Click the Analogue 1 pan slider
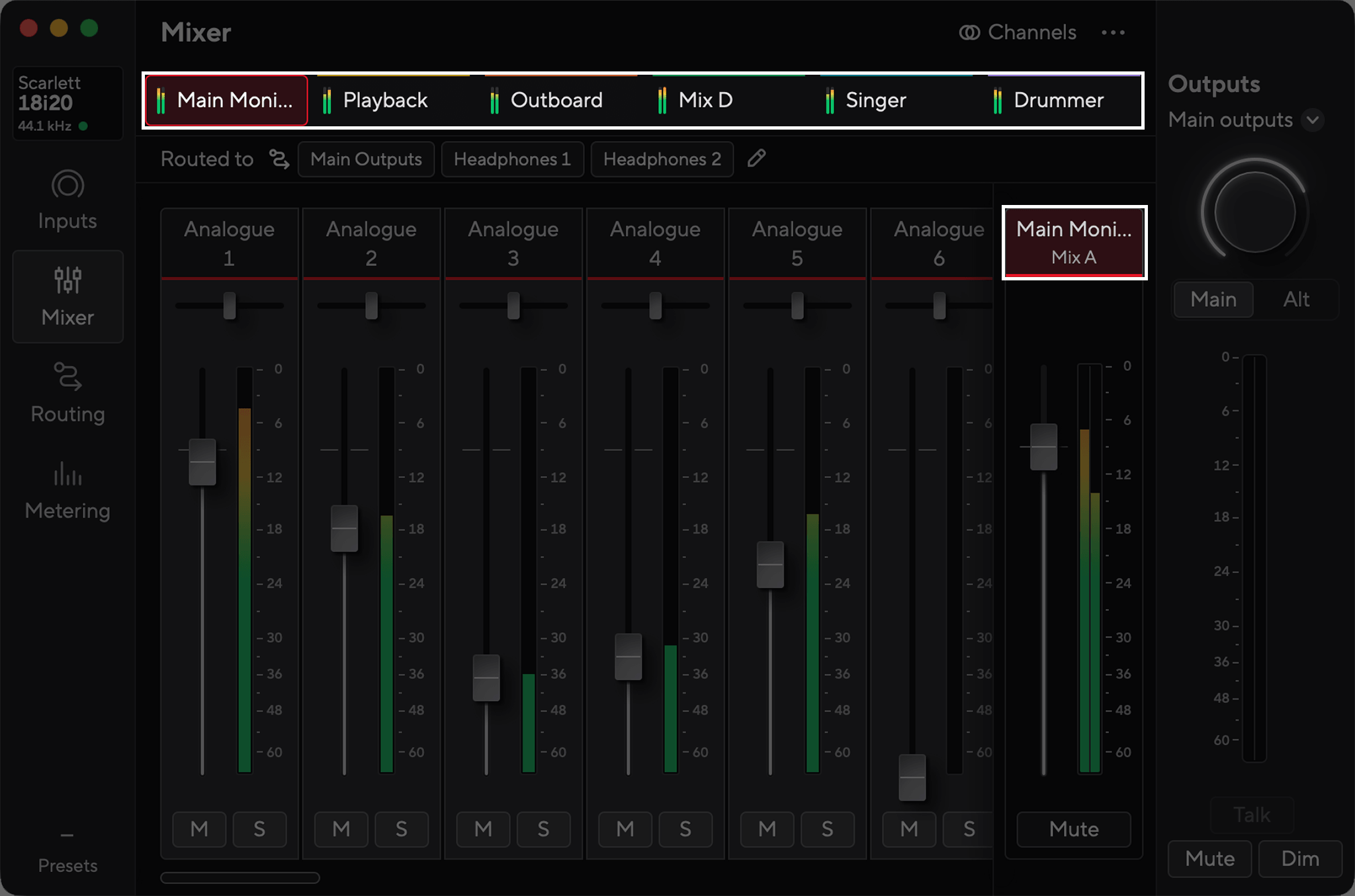 click(230, 305)
